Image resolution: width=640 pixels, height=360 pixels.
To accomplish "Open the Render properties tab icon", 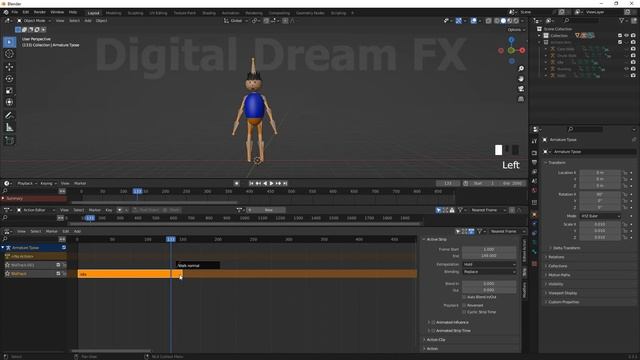I will (534, 153).
